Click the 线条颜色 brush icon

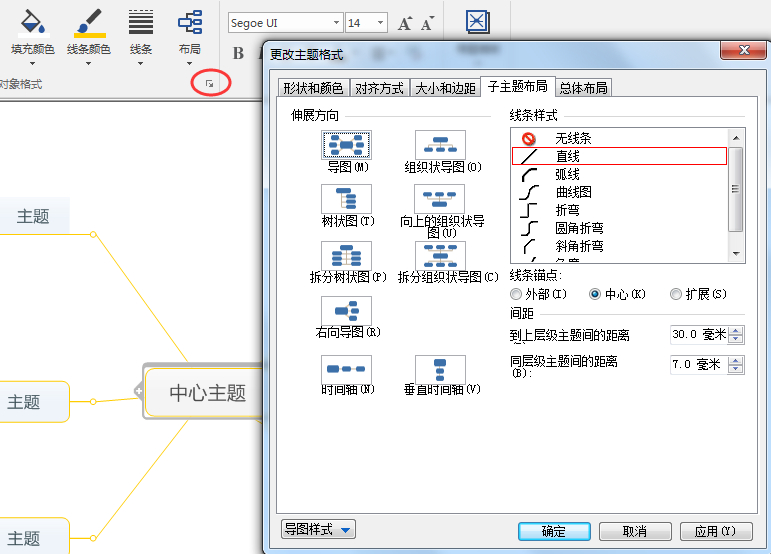(89, 23)
